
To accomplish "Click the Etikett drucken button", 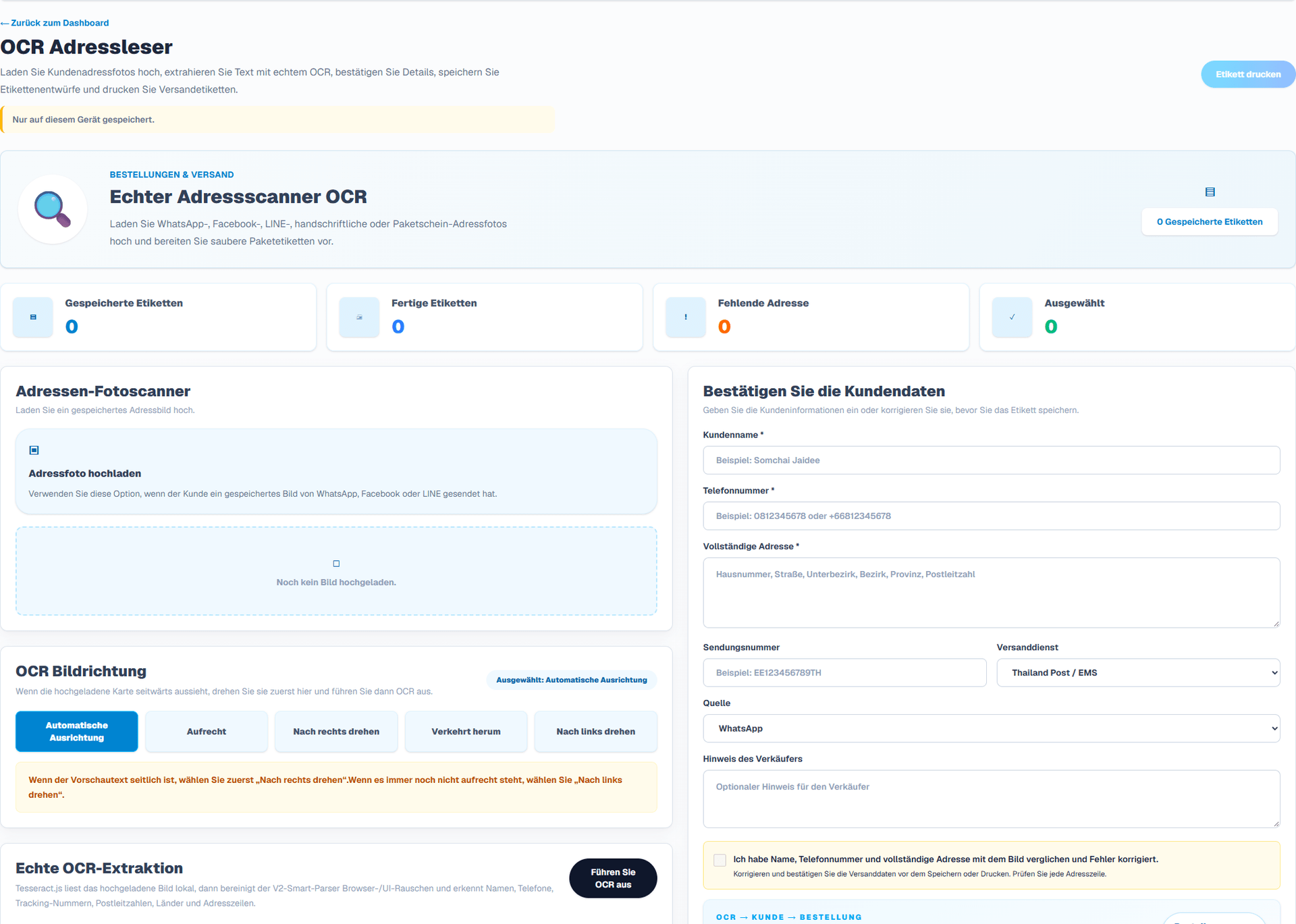I will [1248, 74].
